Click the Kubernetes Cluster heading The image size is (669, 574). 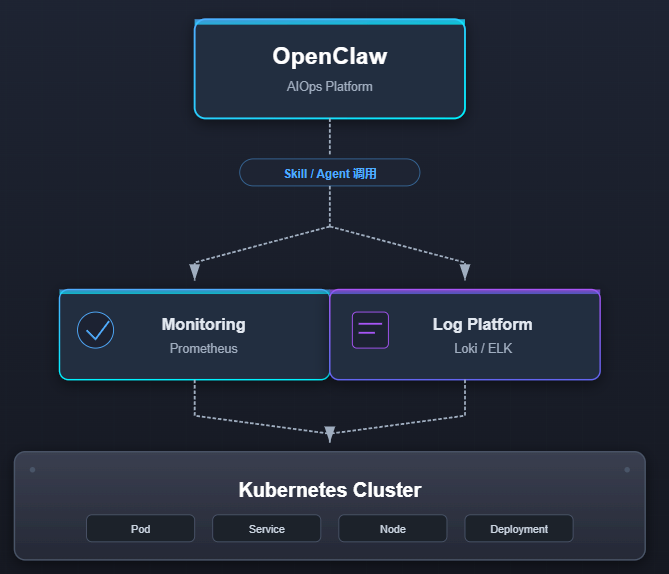330,490
